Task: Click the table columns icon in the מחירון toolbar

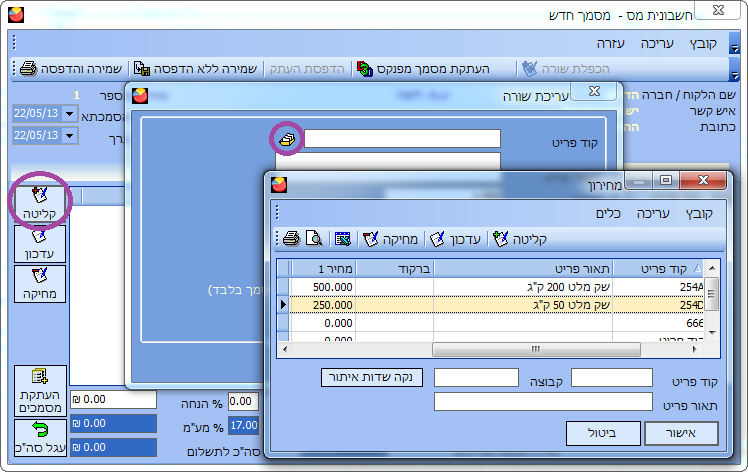Action: point(343,238)
